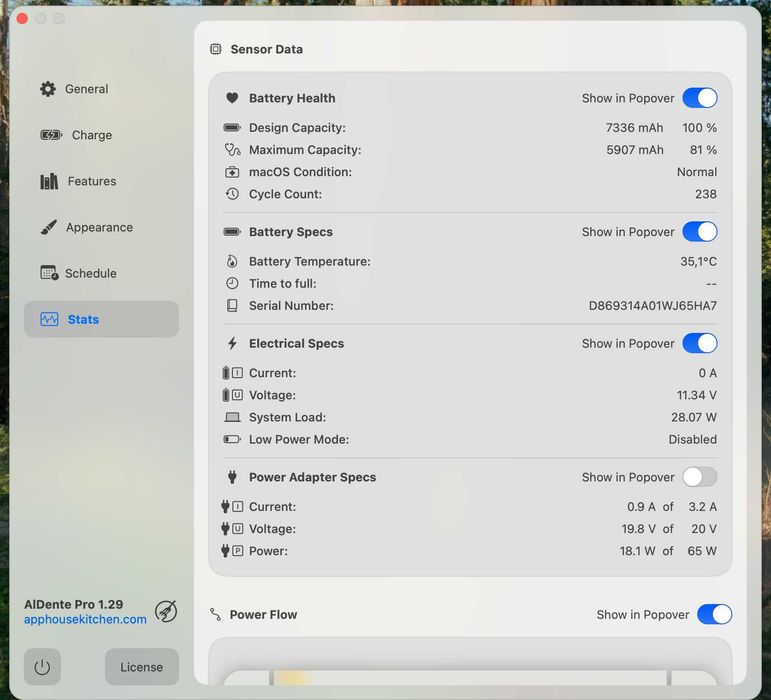
Task: Select the Stats sidebar item
Action: pos(101,320)
